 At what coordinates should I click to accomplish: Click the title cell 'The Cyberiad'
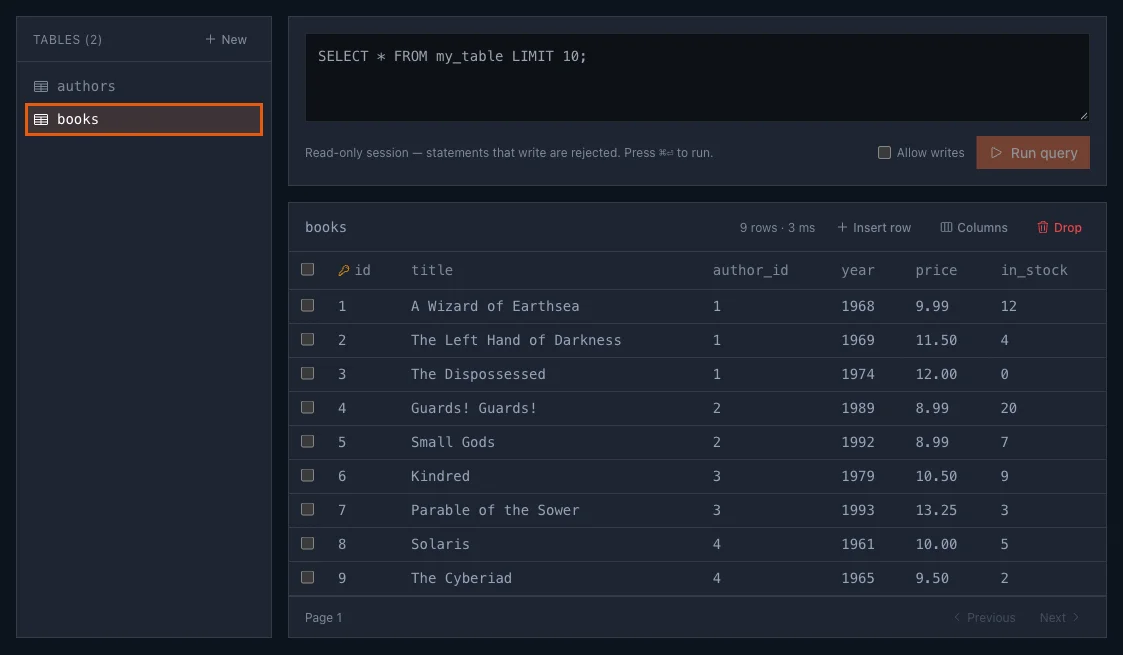tap(461, 578)
